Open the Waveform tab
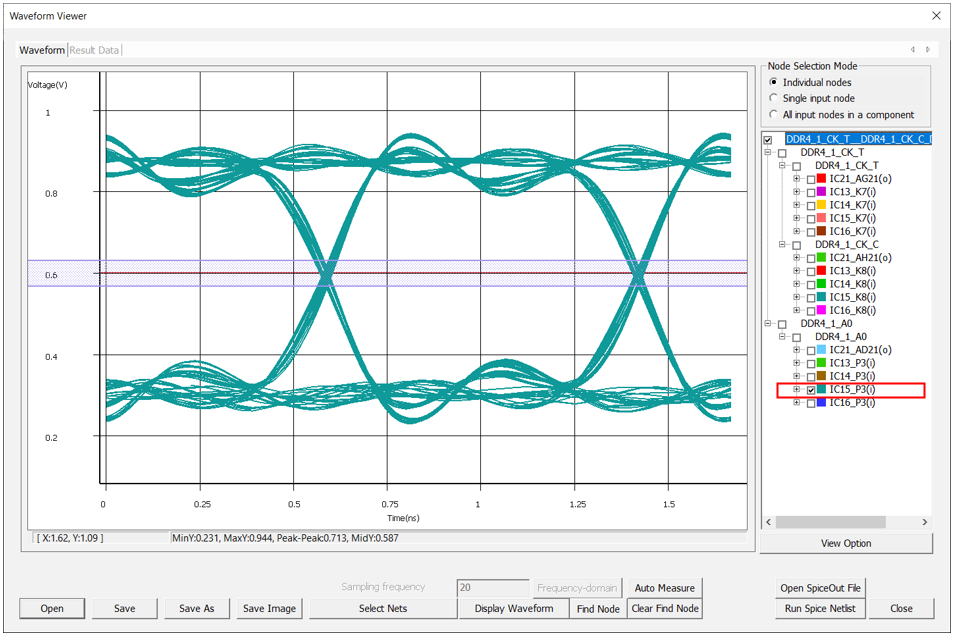This screenshot has width=955, height=637. tap(42, 50)
